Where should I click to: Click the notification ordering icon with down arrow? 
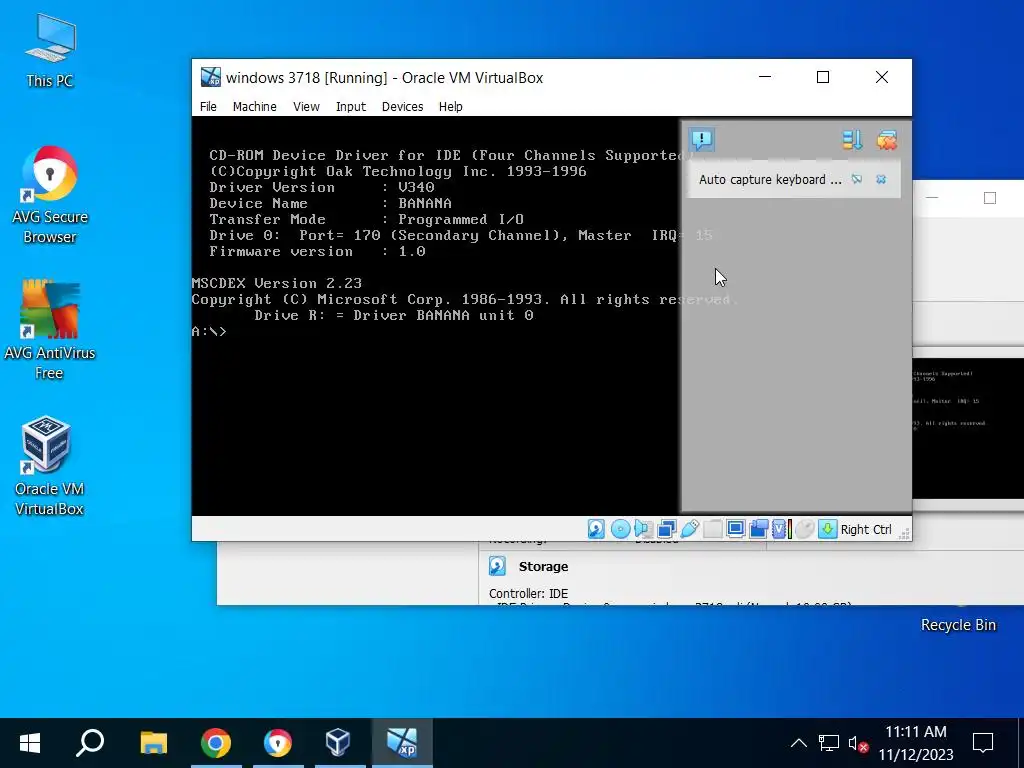(852, 140)
